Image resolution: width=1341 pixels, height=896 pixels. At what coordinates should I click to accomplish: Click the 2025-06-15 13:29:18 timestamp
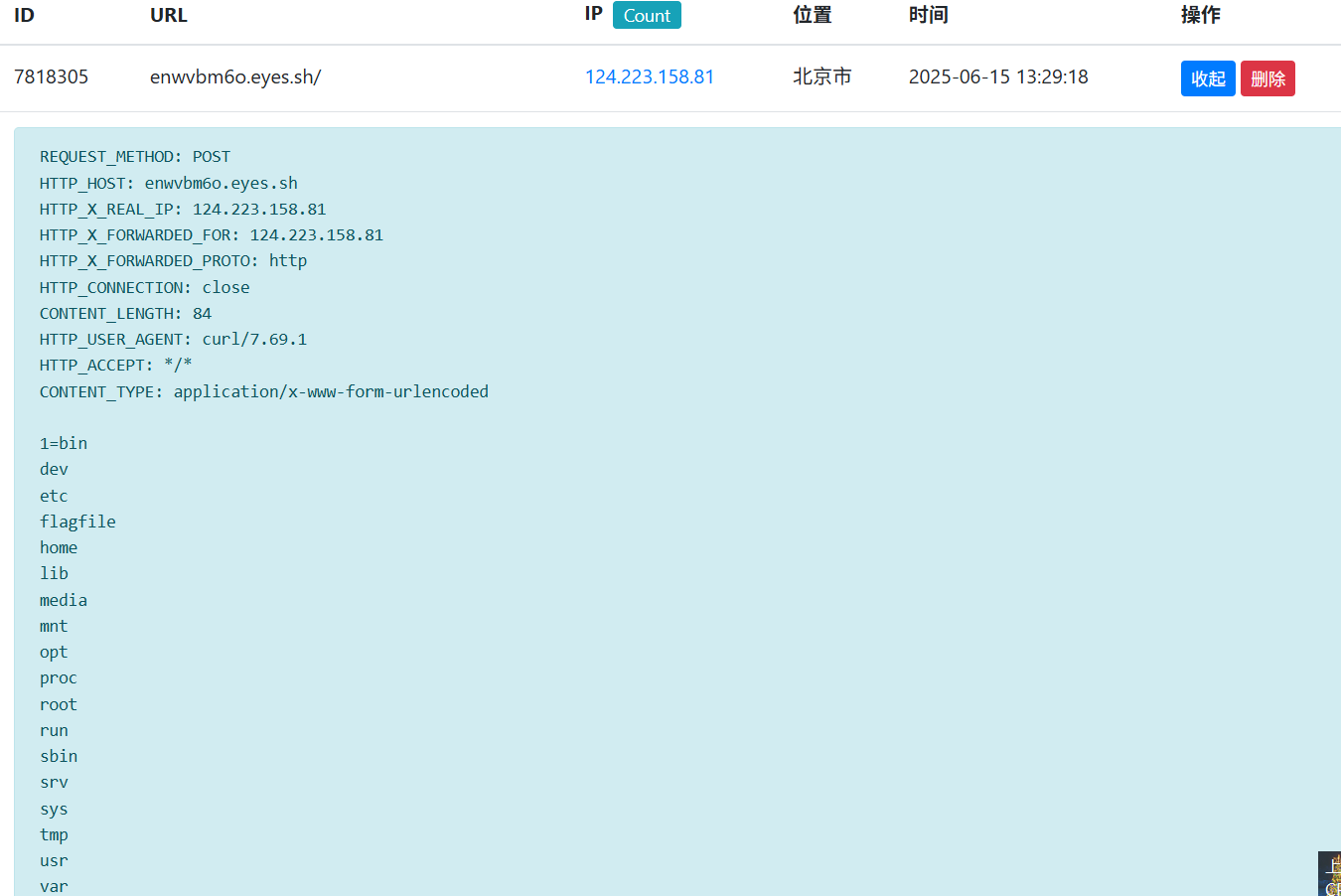[x=998, y=76]
